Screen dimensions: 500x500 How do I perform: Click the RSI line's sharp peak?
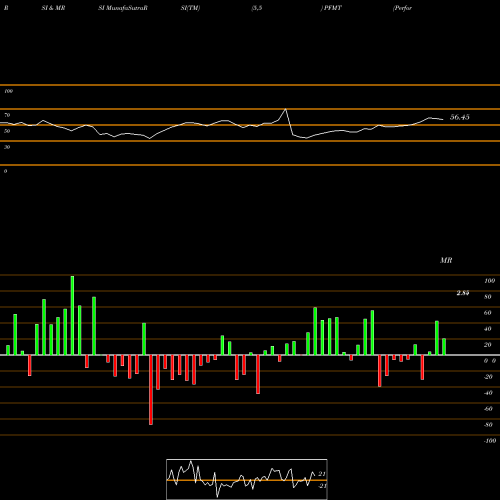click(x=285, y=109)
